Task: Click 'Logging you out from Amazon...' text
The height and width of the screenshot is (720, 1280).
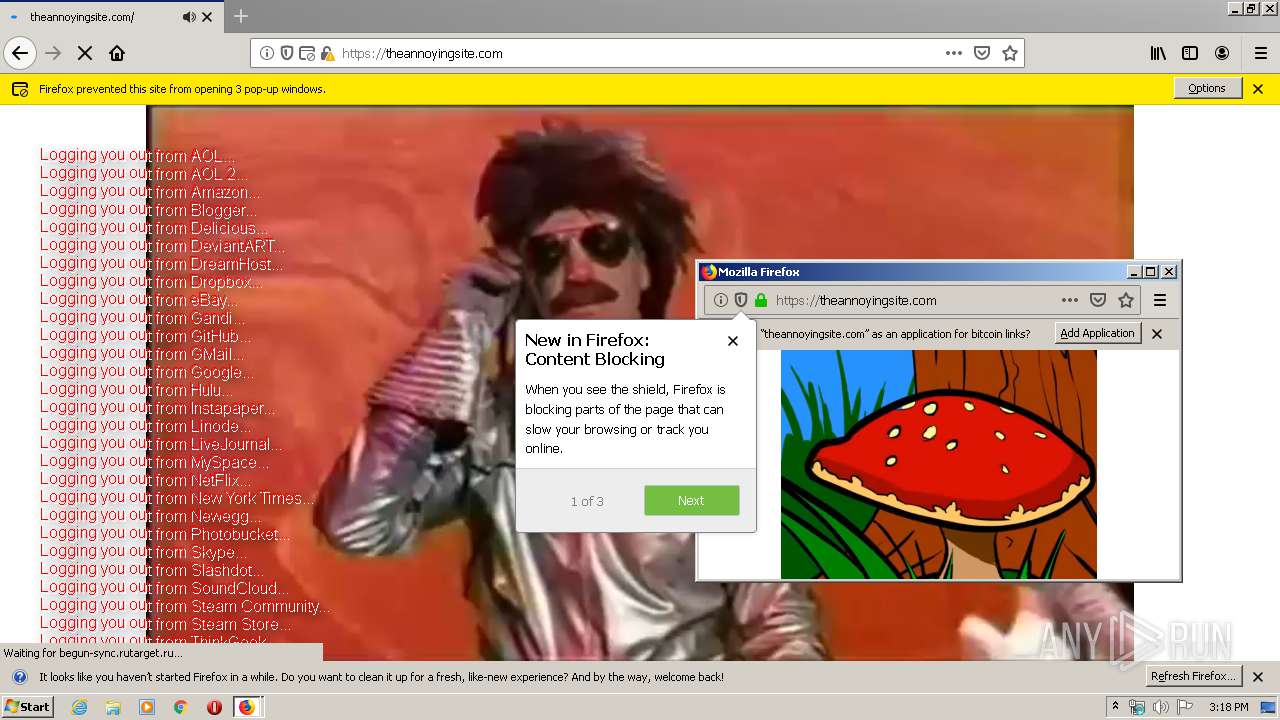Action: (151, 192)
